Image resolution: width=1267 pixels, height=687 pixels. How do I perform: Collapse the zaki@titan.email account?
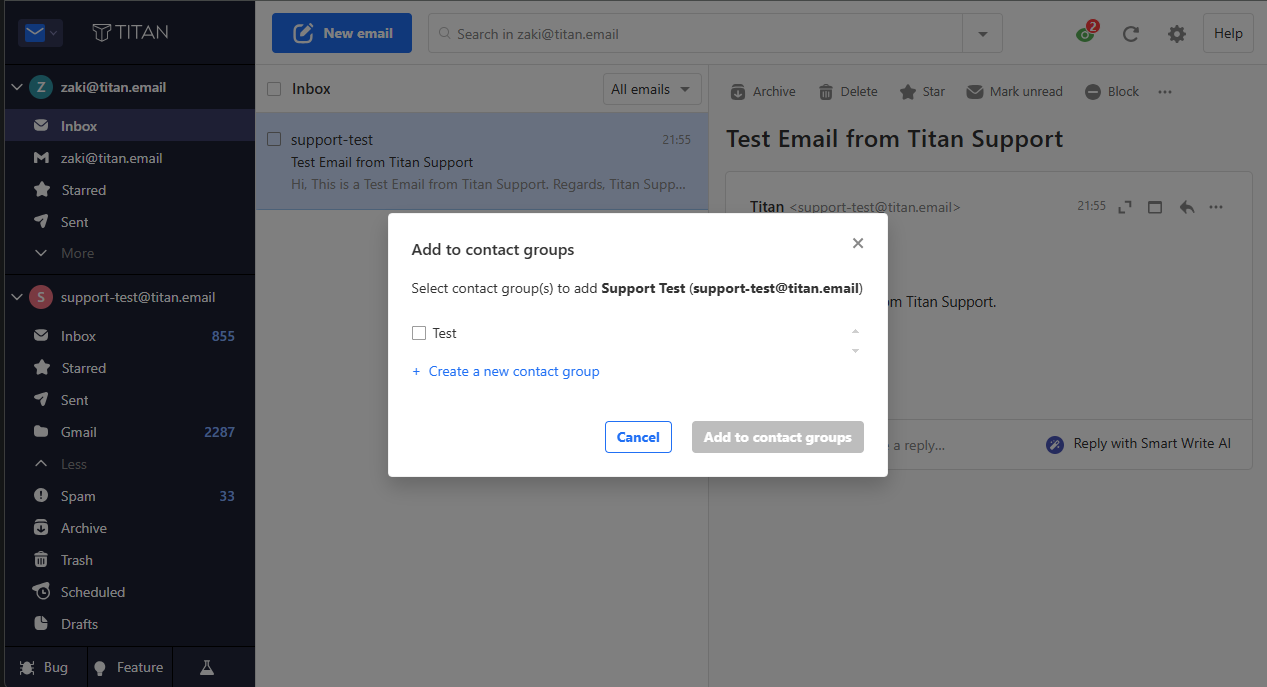pyautogui.click(x=16, y=87)
